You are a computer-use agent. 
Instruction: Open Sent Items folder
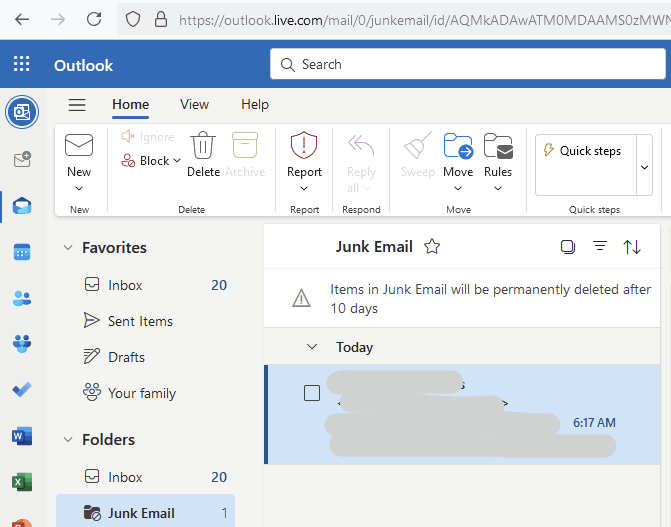[x=145, y=321]
